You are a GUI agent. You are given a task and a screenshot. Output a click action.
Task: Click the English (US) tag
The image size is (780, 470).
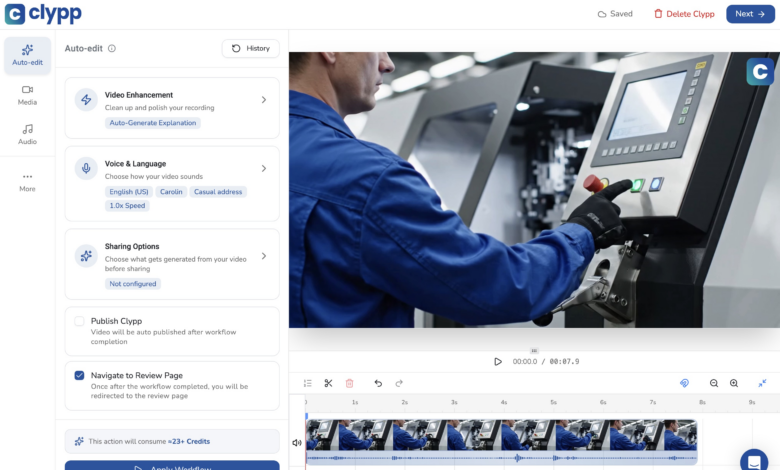129,191
